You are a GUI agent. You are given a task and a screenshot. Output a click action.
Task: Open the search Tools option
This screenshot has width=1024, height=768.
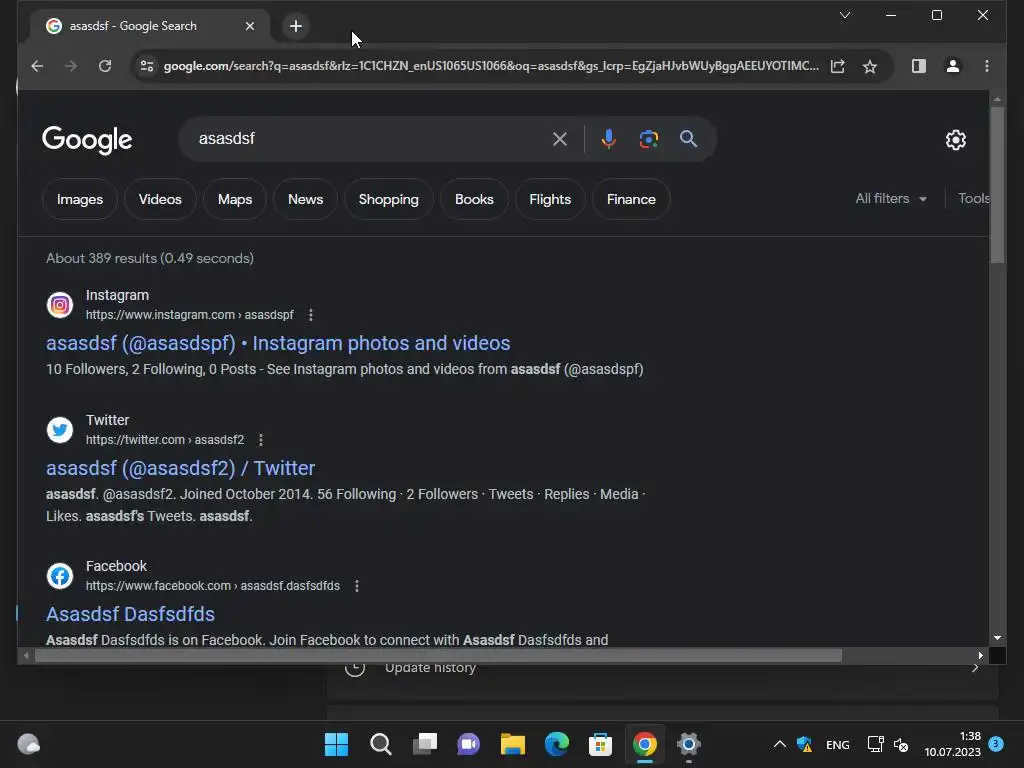click(973, 199)
